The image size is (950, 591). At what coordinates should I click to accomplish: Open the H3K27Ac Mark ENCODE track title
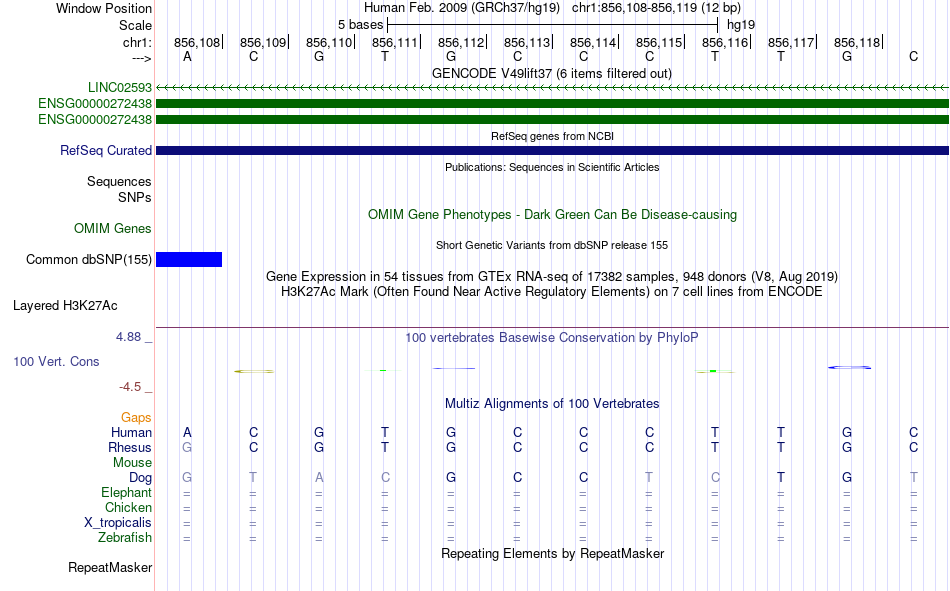click(x=552, y=292)
